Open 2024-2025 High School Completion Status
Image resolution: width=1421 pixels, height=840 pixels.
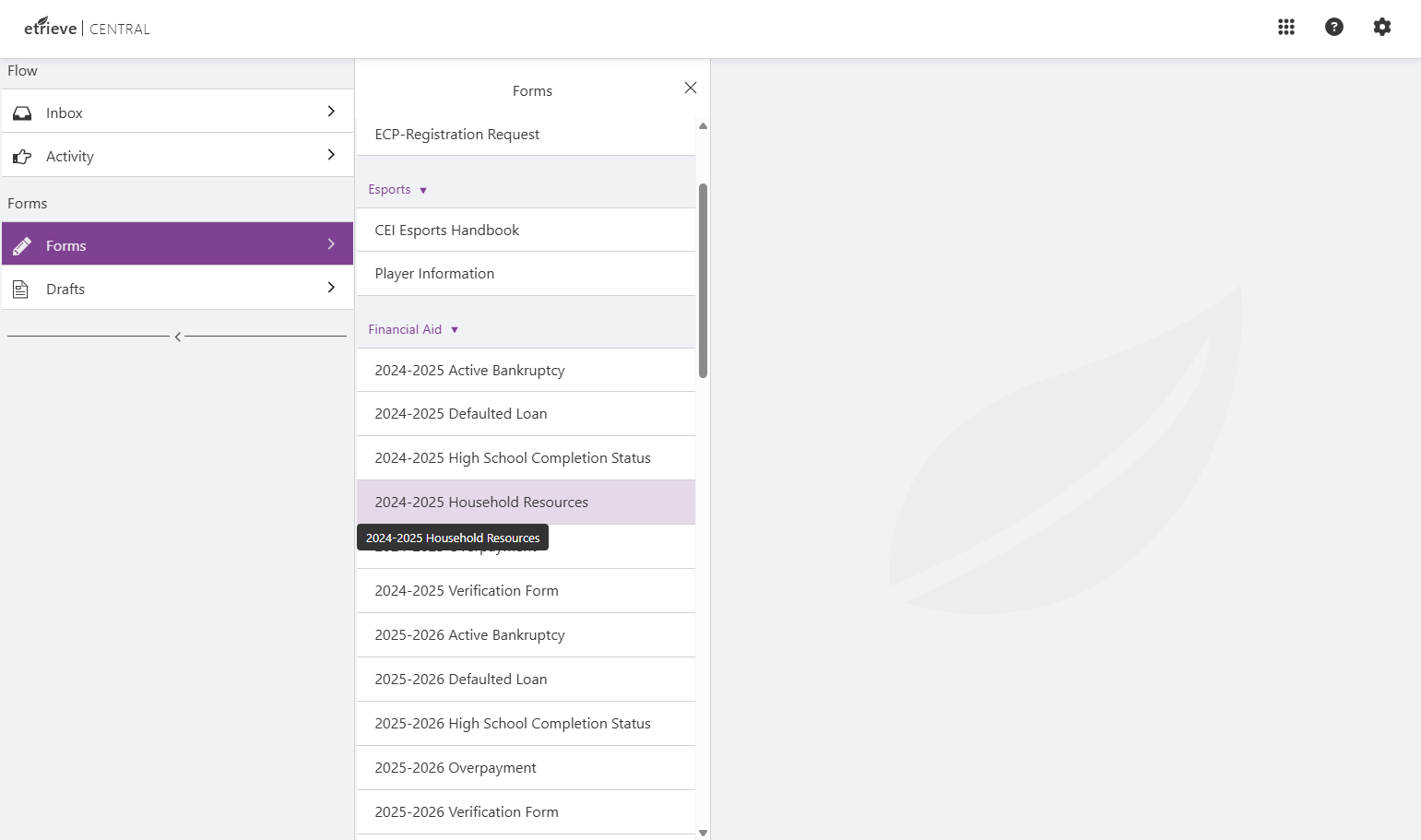526,458
